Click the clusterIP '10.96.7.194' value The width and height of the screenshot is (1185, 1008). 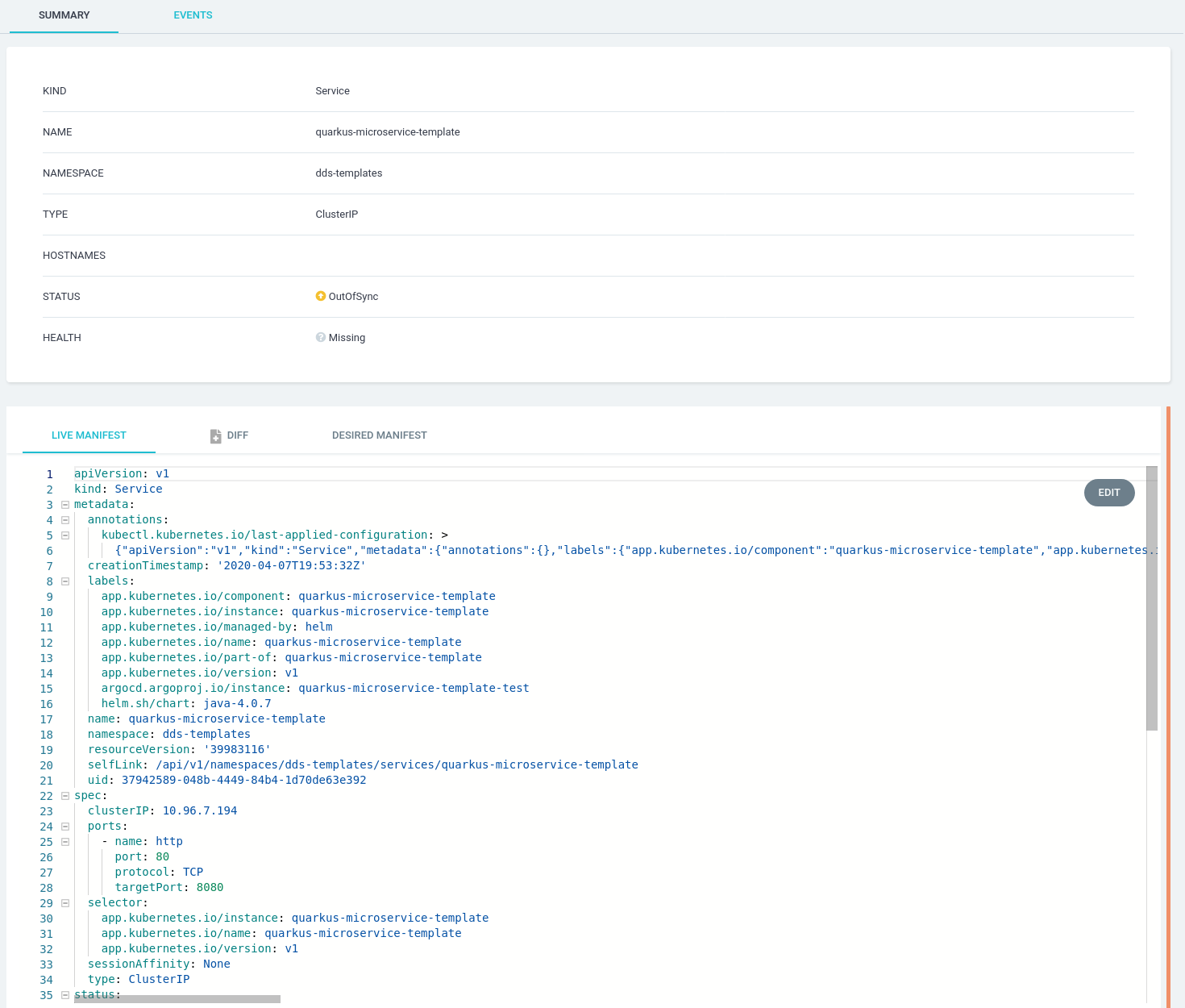point(200,811)
